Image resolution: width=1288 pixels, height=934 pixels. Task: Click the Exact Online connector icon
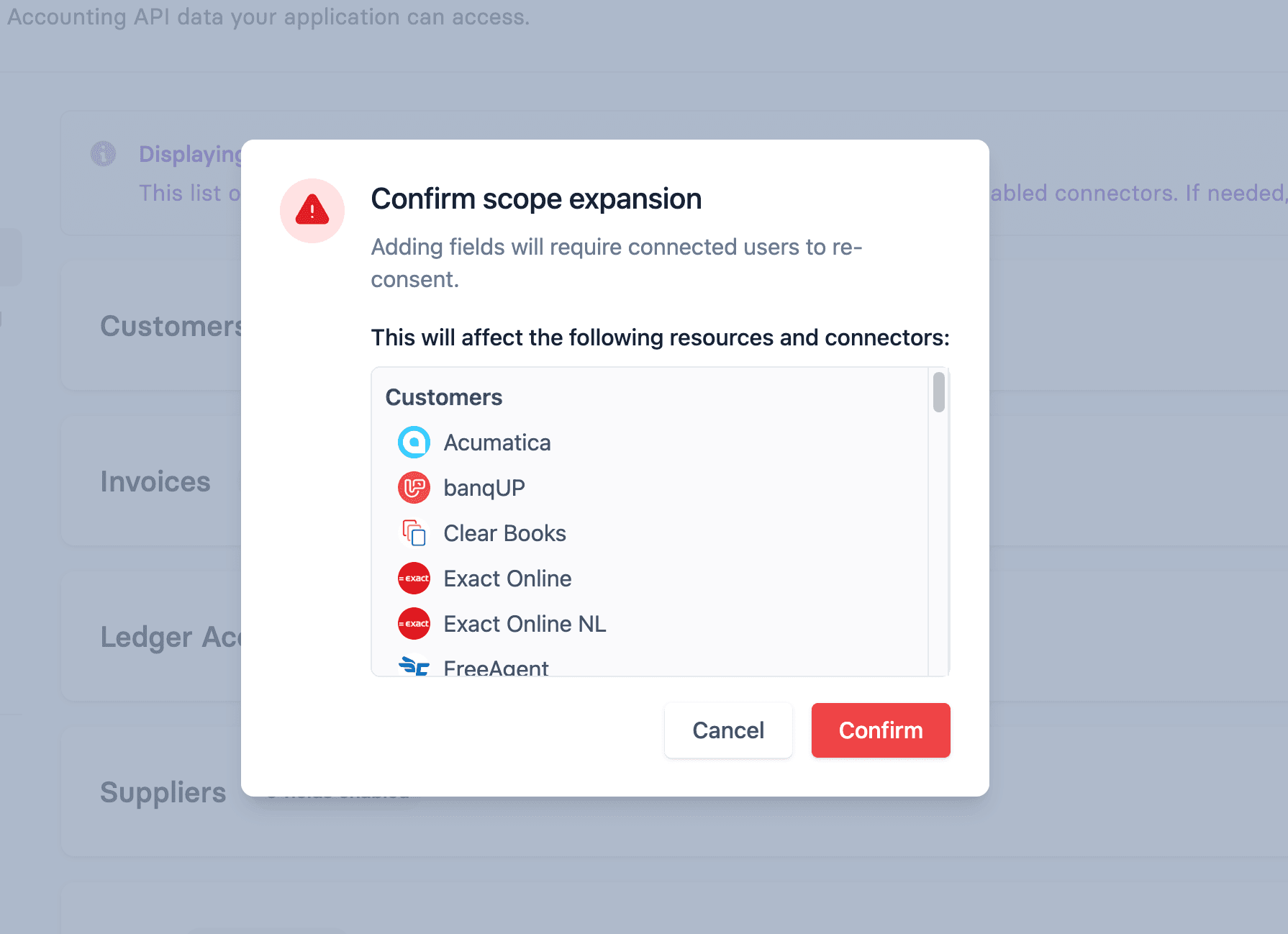tap(413, 578)
